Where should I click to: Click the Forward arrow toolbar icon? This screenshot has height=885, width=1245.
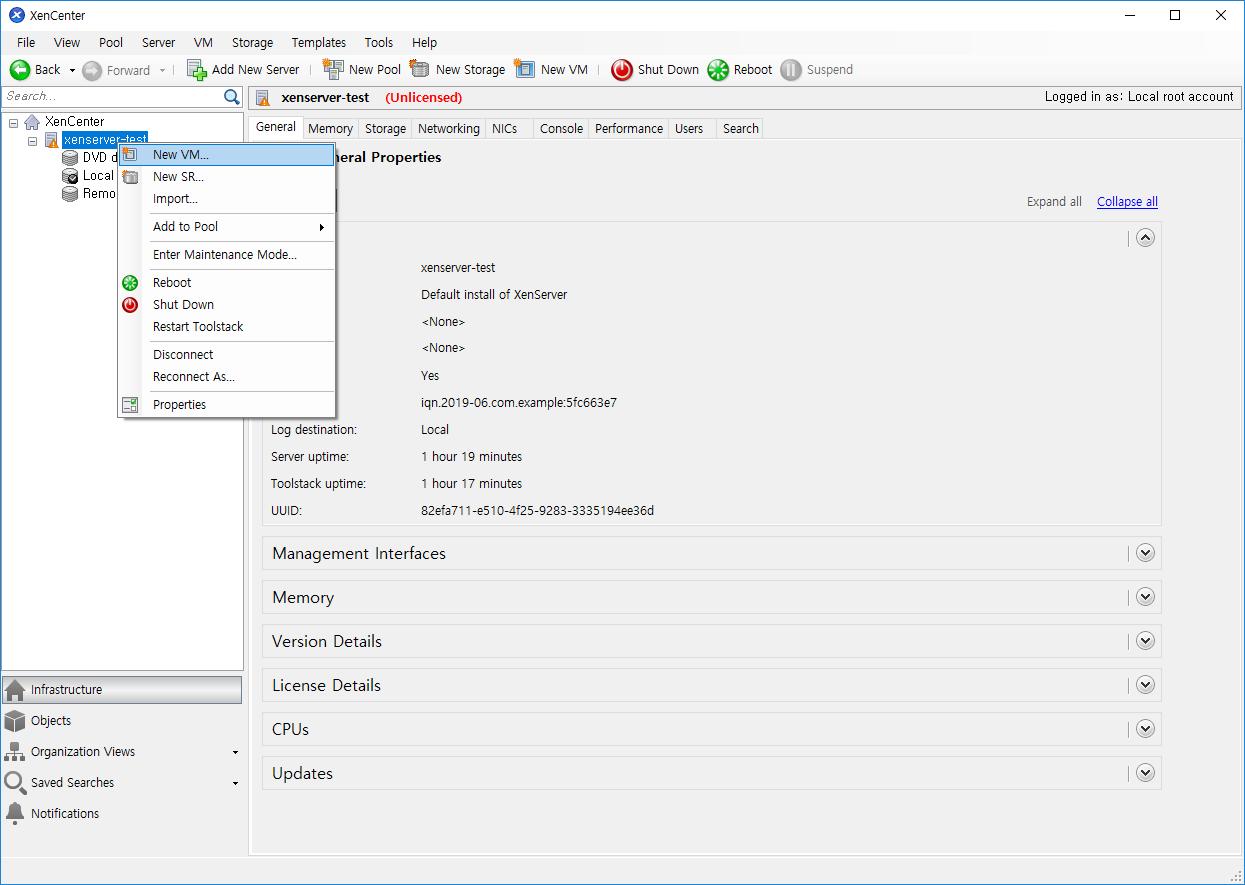(x=92, y=70)
